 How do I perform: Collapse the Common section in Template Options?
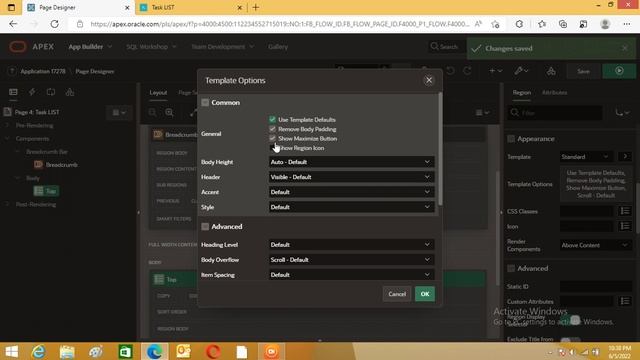point(205,102)
